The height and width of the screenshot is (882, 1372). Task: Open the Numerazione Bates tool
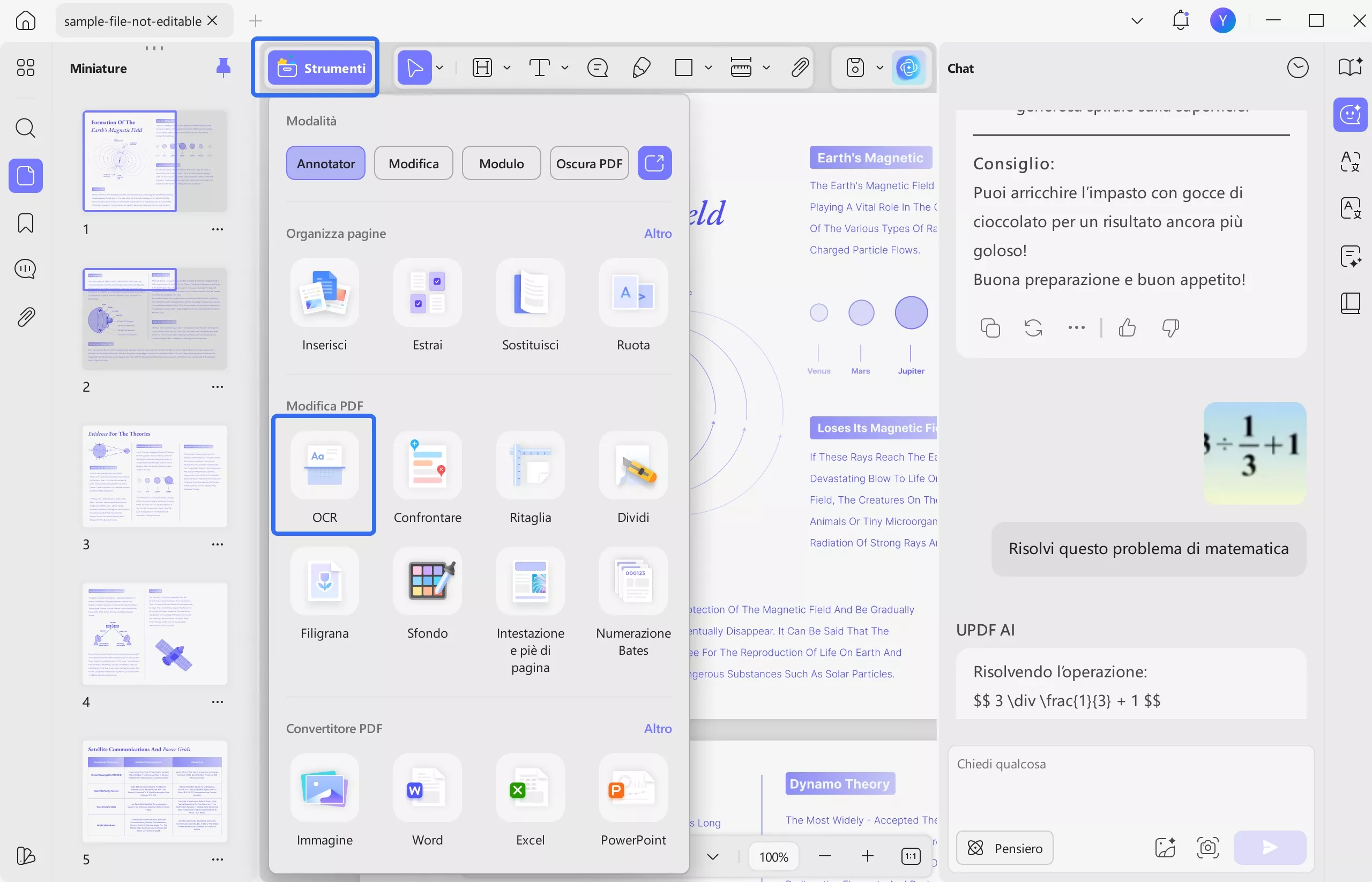tap(633, 581)
